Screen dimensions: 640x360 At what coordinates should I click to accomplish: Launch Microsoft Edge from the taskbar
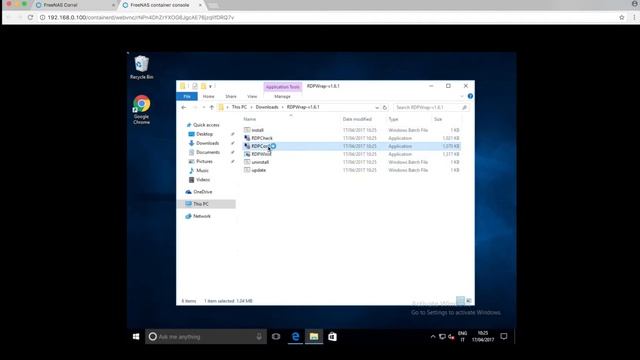(x=295, y=336)
